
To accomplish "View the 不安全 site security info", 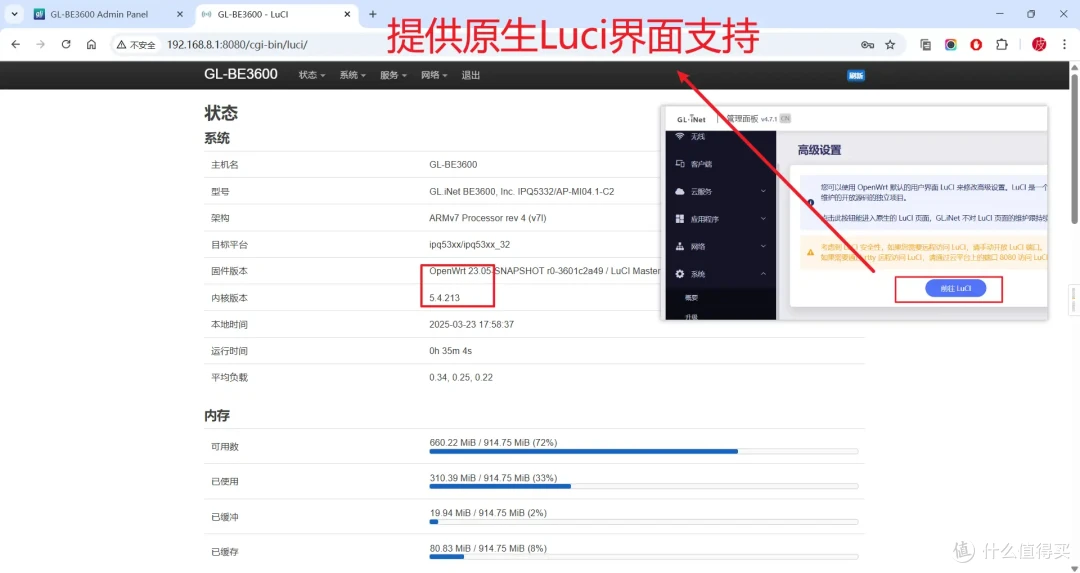I will point(136,45).
